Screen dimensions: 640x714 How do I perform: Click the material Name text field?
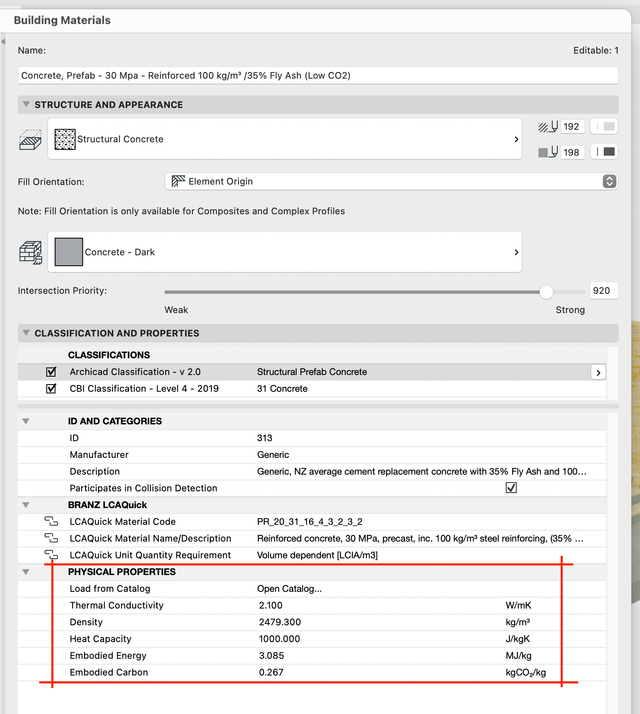318,76
